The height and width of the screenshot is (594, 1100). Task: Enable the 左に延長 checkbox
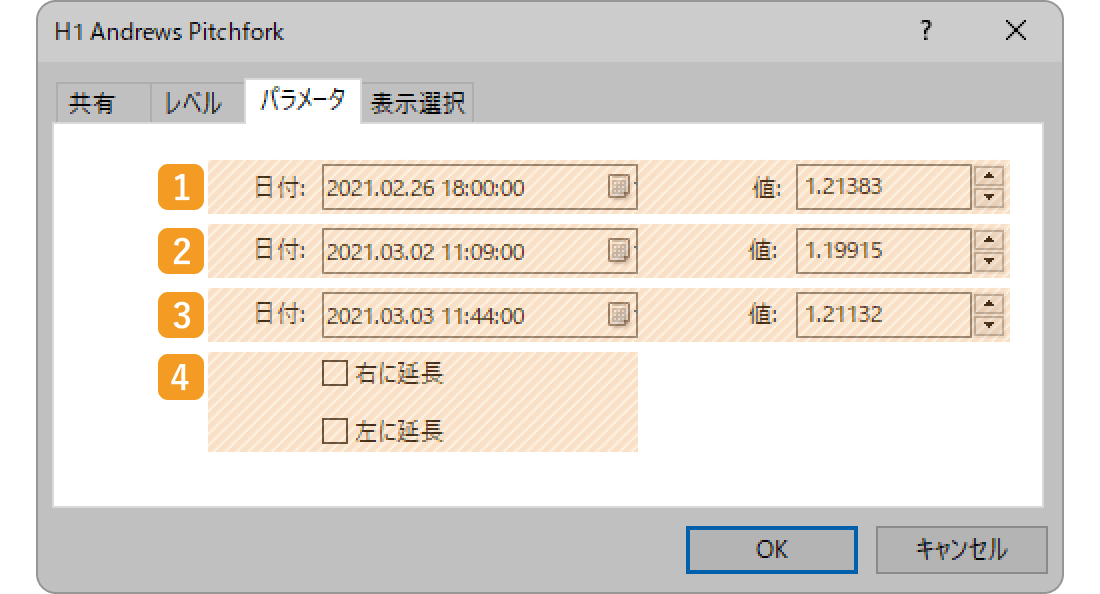(x=335, y=431)
